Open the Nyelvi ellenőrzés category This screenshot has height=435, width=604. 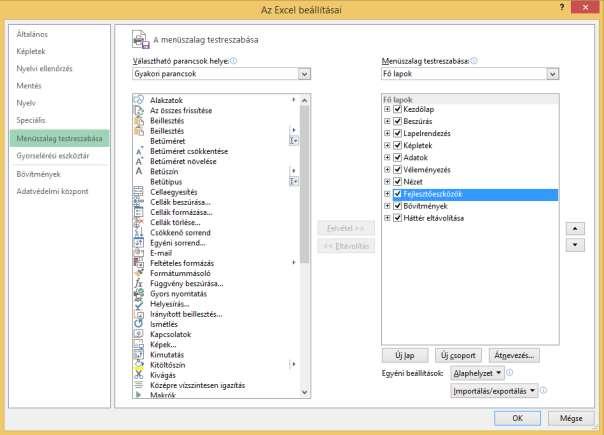(44, 69)
